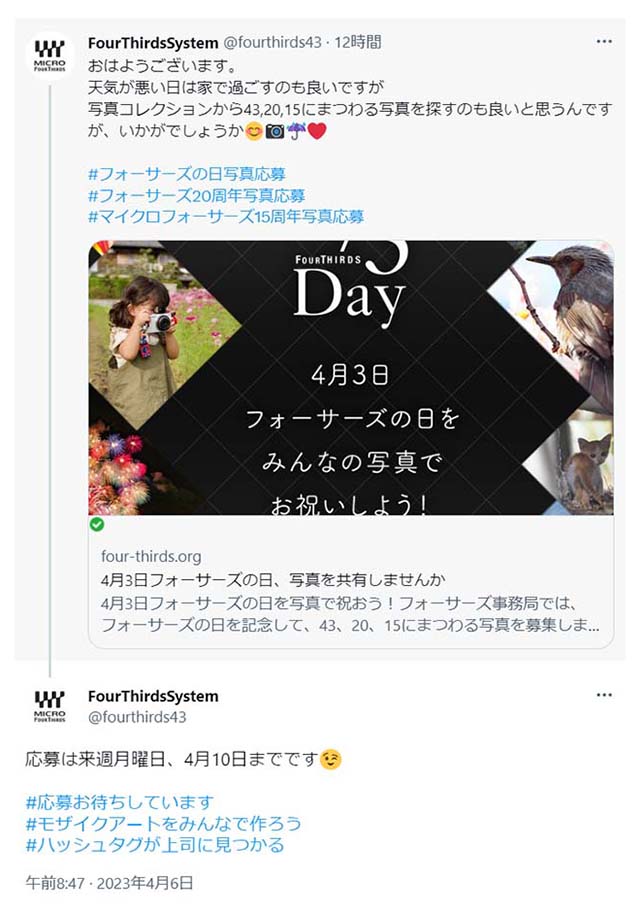Open hashtag #フォーサーズの日写真応募
Image resolution: width=640 pixels, height=920 pixels.
pos(187,174)
